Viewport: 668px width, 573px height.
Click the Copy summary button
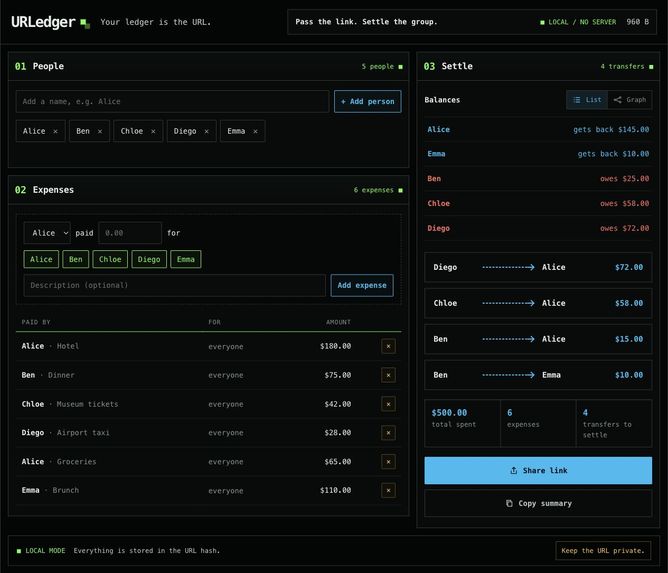point(538,504)
